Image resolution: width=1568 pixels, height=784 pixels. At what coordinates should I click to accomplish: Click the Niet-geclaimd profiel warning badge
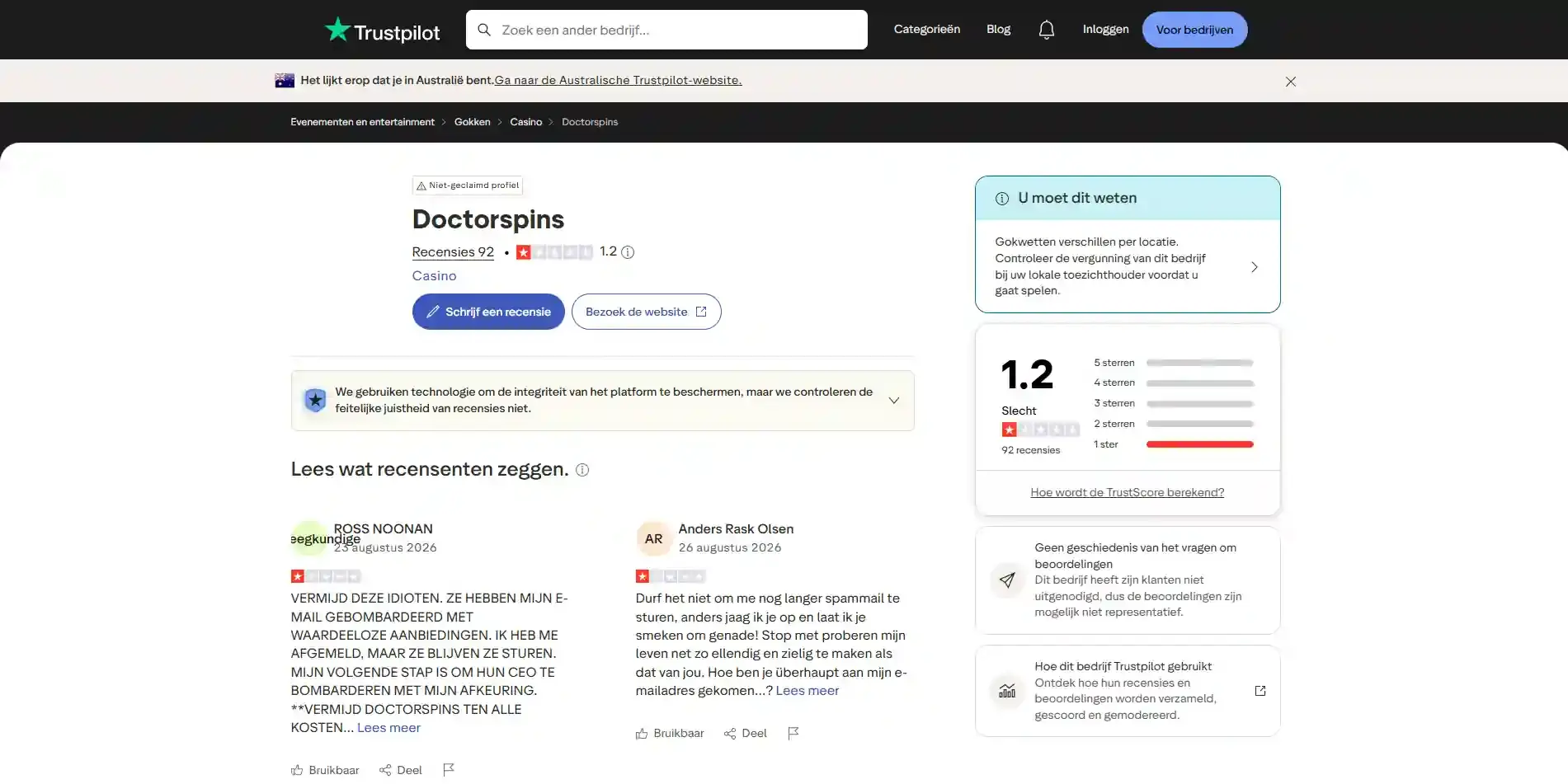468,185
